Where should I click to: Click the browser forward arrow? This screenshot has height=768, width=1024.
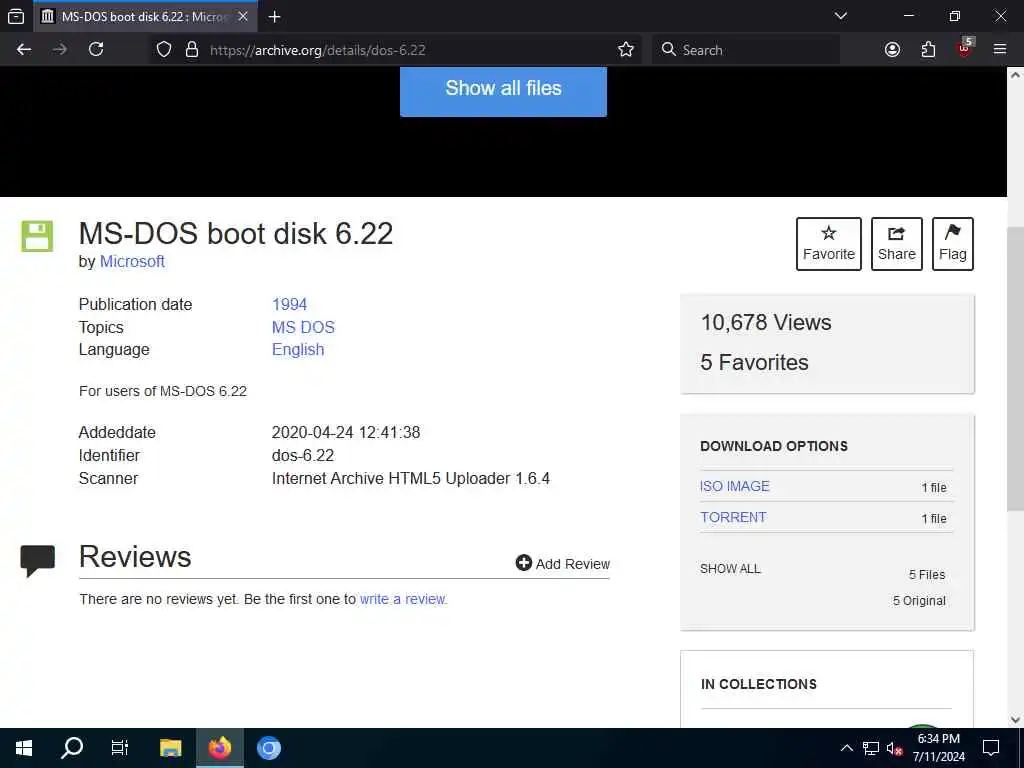pos(60,50)
